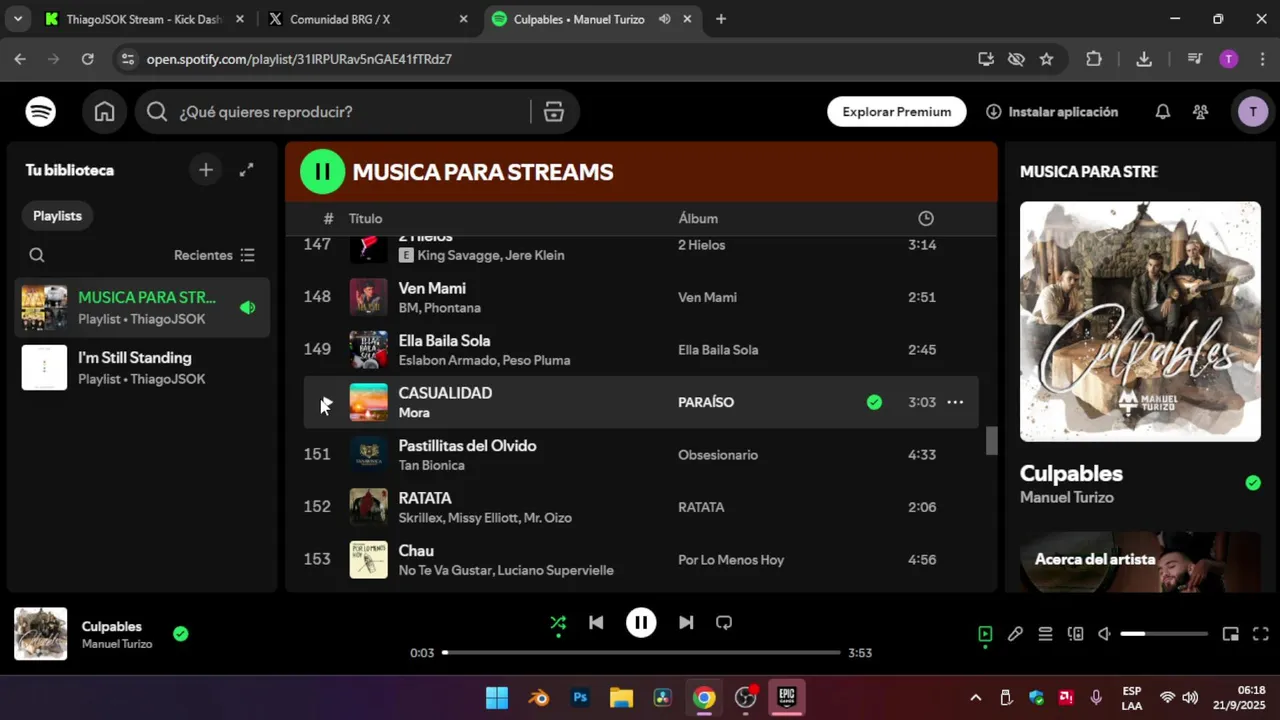Screen dimensions: 1280x720
Task: Open a new browser tab
Action: (721, 19)
